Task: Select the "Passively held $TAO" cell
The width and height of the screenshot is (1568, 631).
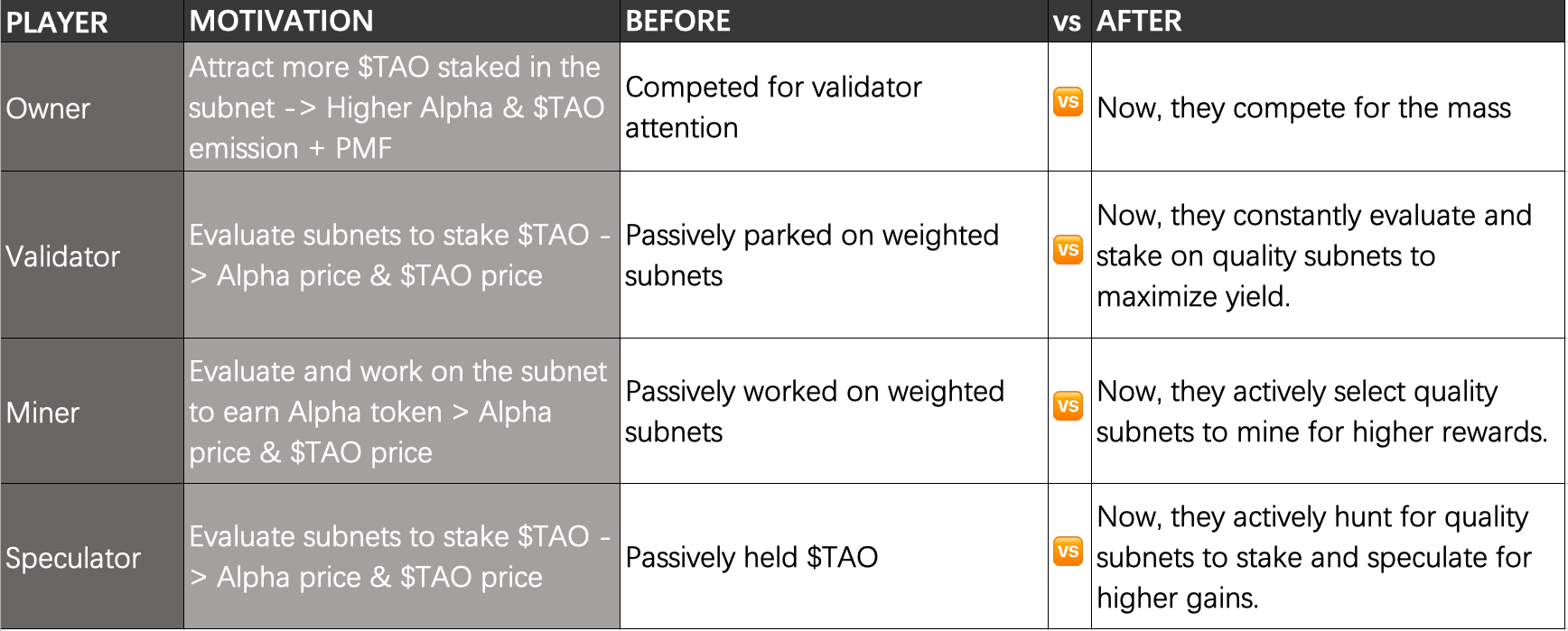Action: [x=751, y=557]
